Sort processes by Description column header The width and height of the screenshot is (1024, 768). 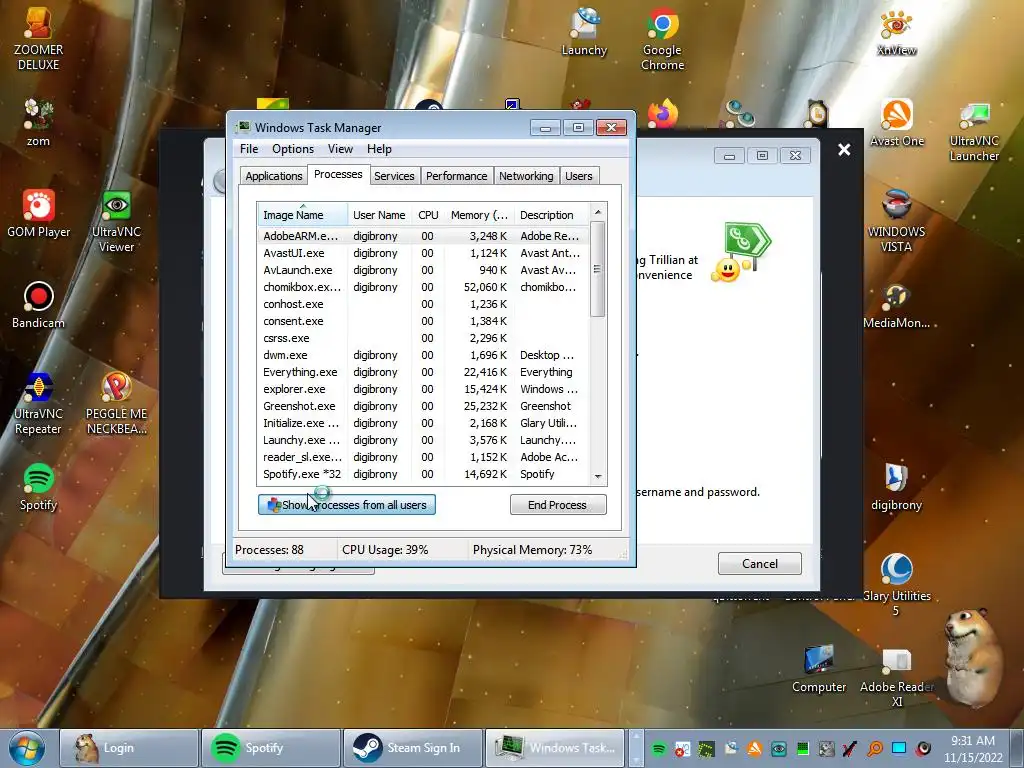click(551, 215)
